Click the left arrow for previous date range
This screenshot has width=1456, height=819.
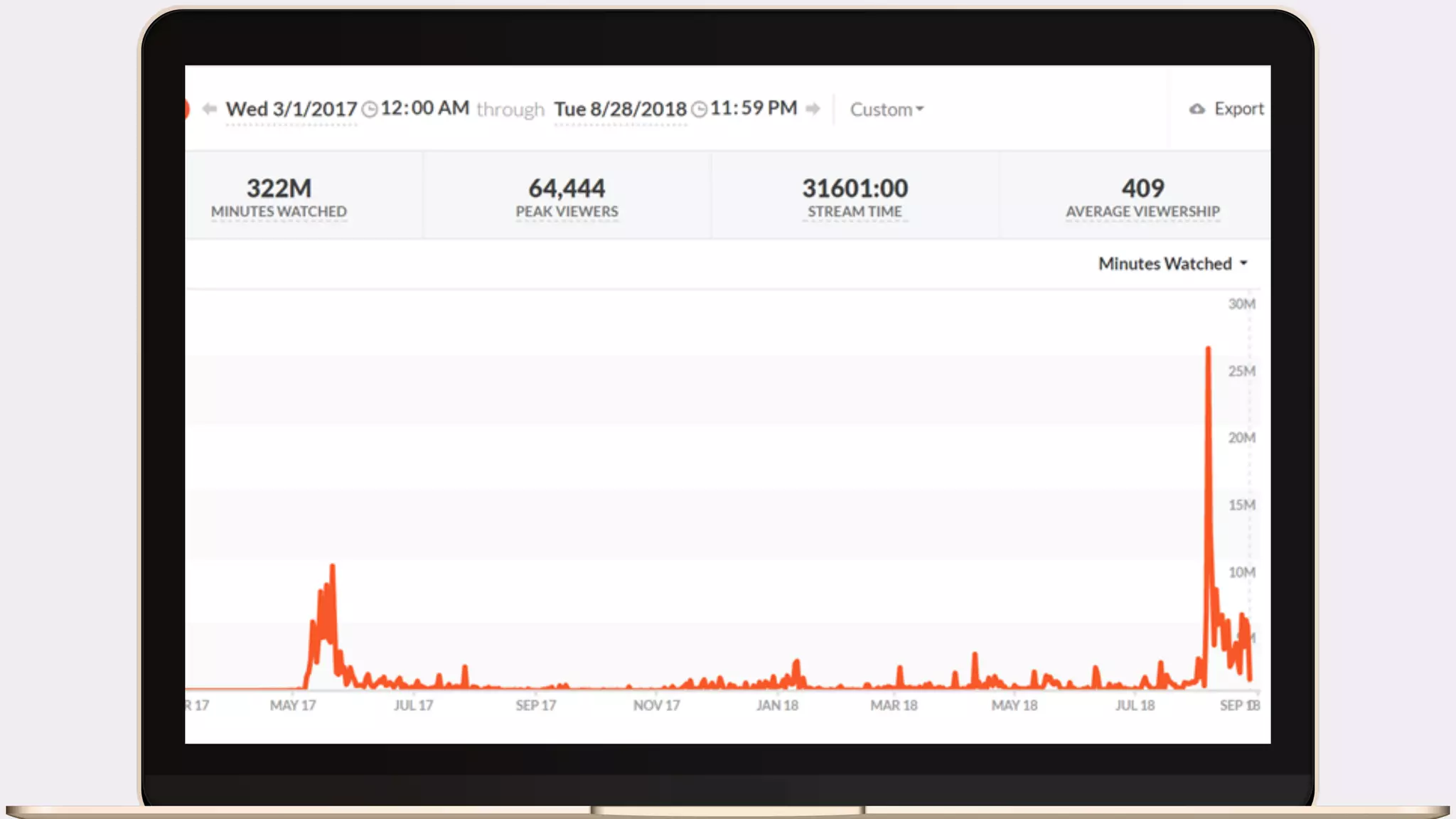pos(209,109)
